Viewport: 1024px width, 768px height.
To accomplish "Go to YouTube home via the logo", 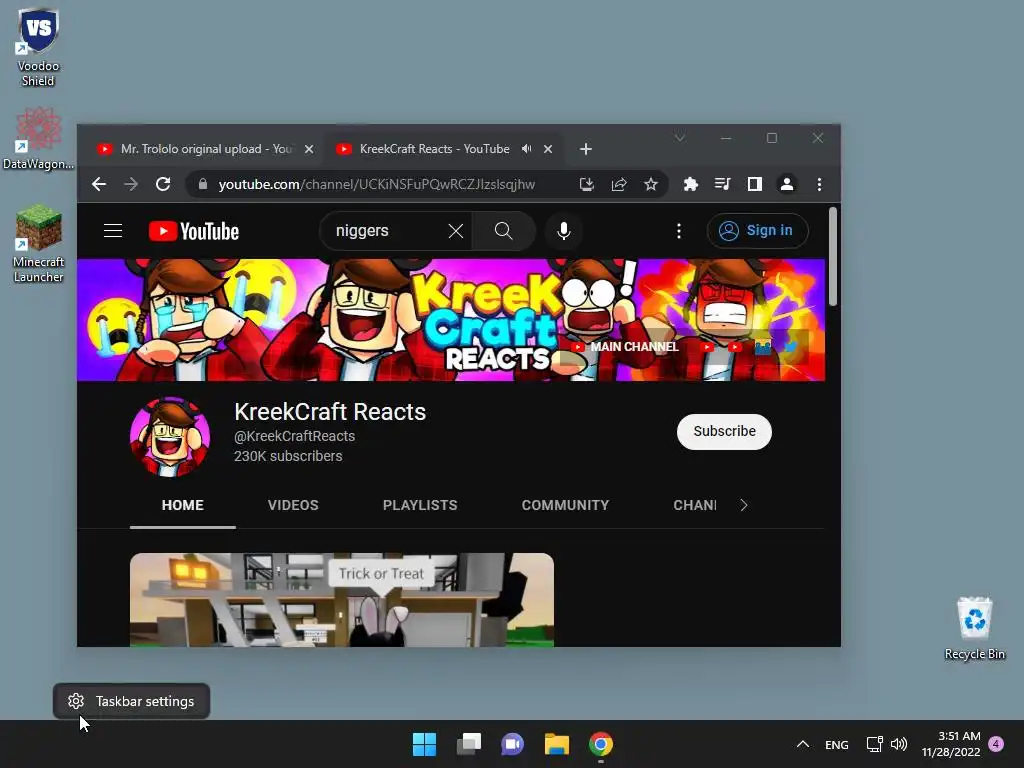I will (x=194, y=231).
